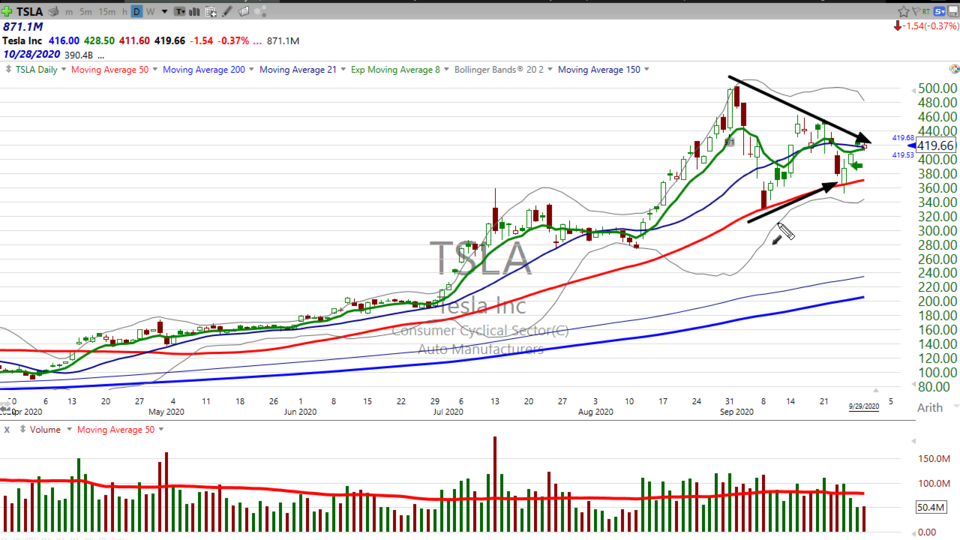Click the flag symbol icon
Screen dimensions: 960x540
coord(916,11)
